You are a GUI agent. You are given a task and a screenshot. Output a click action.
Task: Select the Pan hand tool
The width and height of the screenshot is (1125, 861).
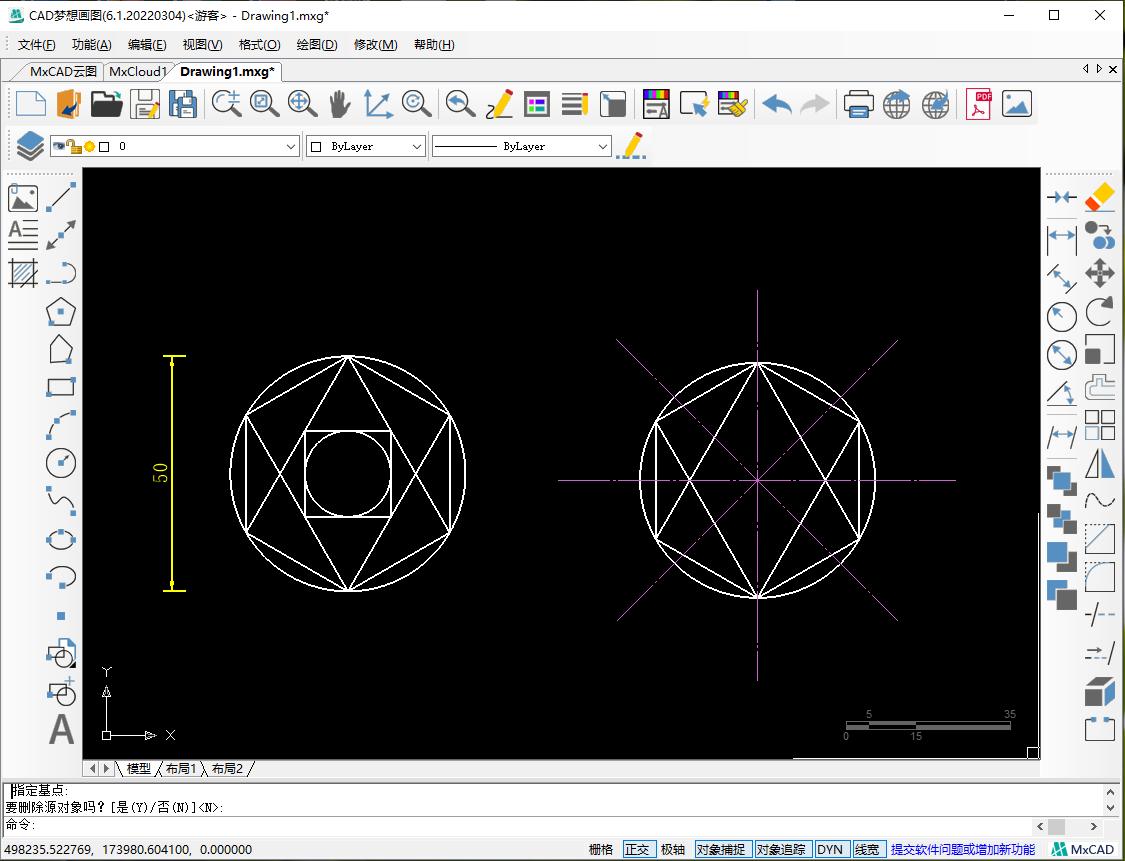point(340,104)
